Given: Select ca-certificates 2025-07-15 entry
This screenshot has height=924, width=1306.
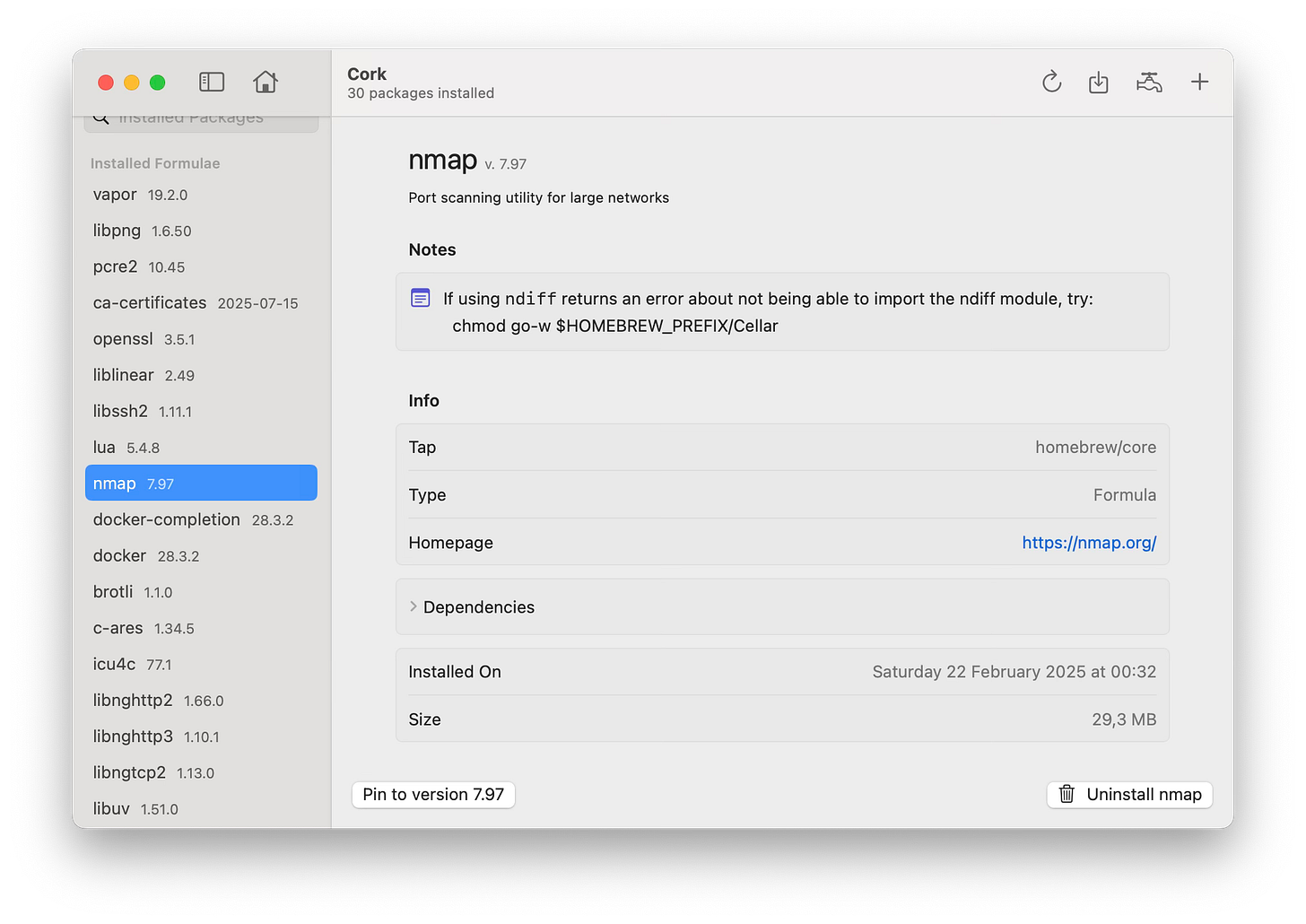Looking at the screenshot, I should (201, 303).
